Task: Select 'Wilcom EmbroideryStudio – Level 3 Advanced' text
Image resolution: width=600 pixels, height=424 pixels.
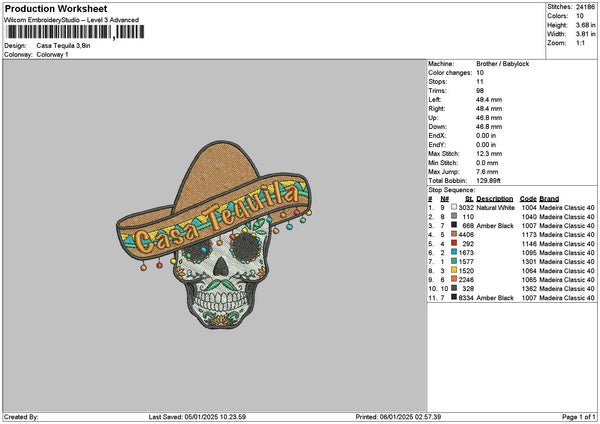Action: [x=72, y=20]
